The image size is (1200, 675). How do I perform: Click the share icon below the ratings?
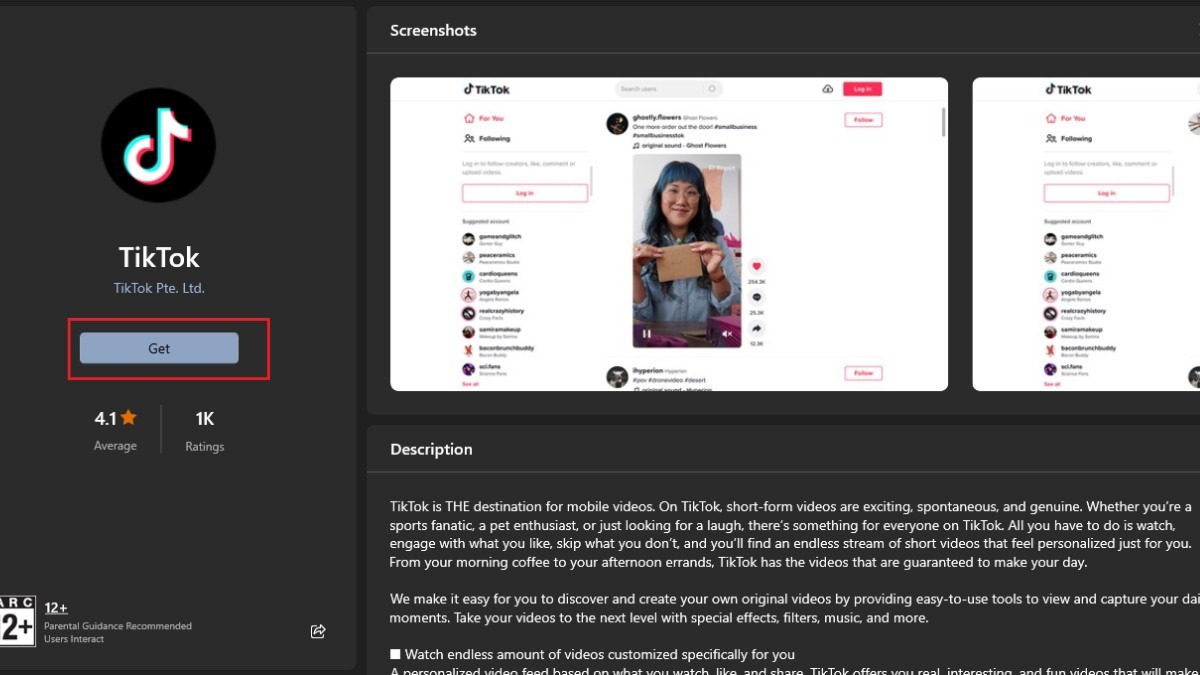[318, 631]
